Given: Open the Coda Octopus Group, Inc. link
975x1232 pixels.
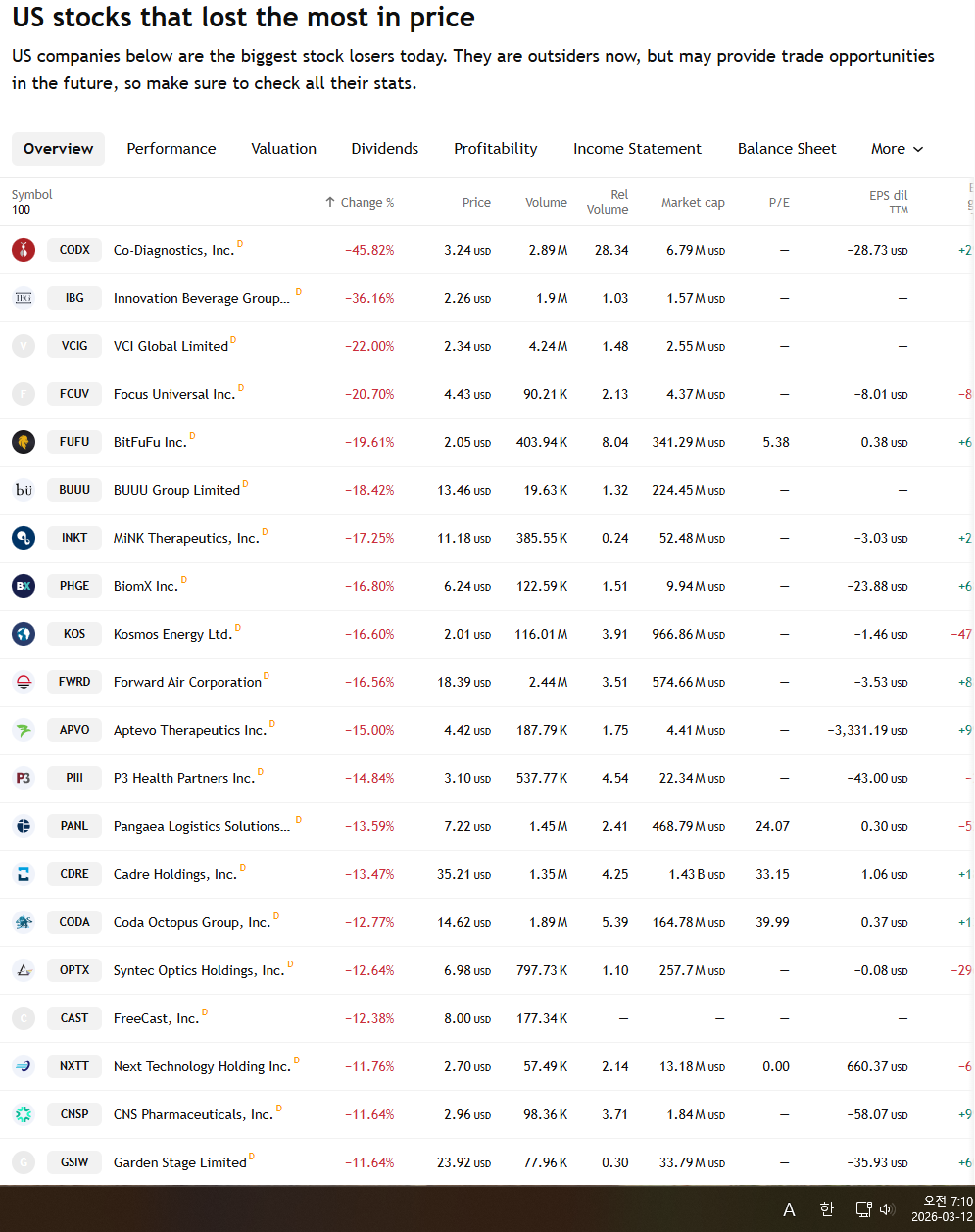Looking at the screenshot, I should [192, 922].
